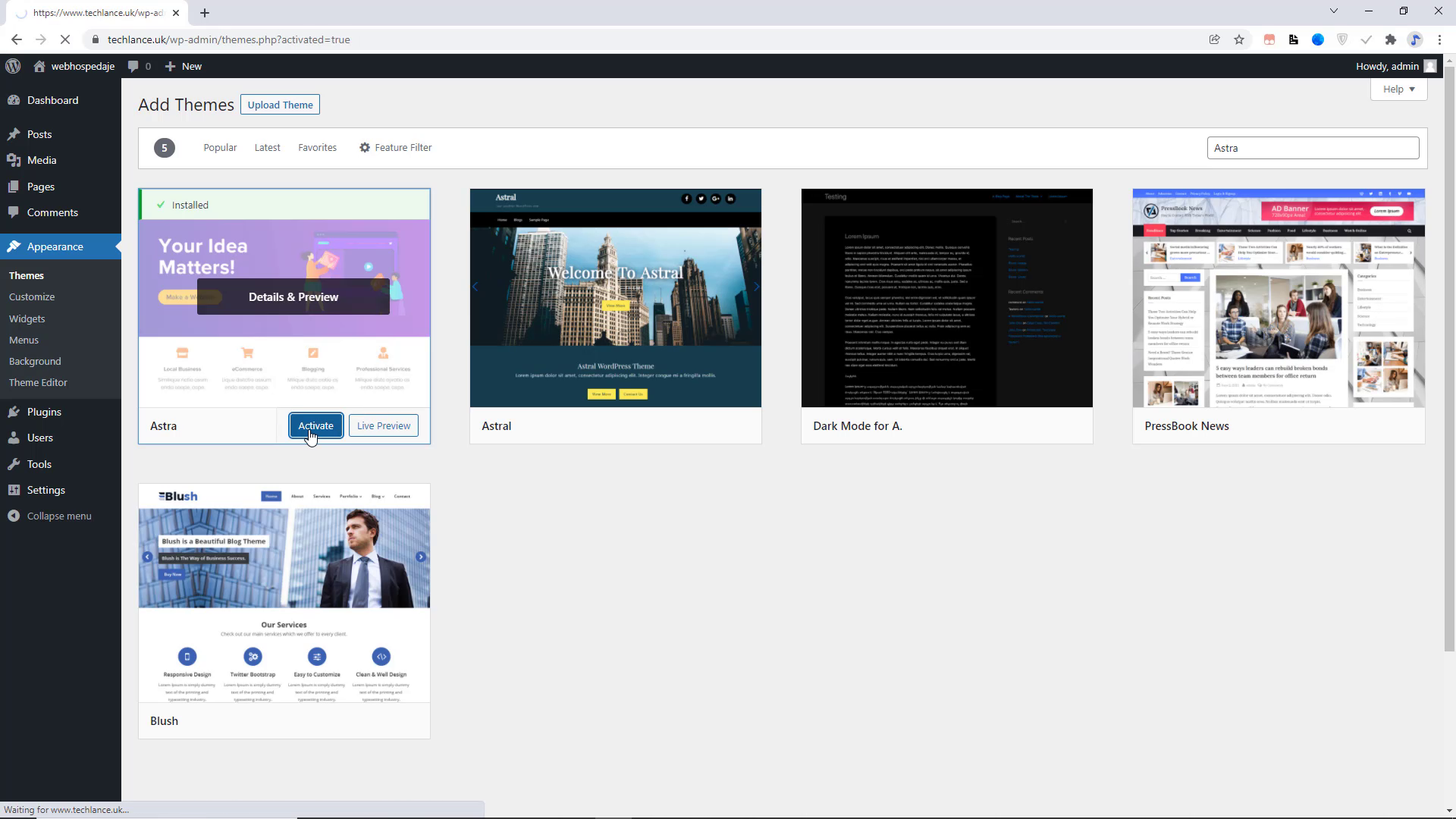
Task: Click the Media icon in sidebar
Action: coord(14,160)
